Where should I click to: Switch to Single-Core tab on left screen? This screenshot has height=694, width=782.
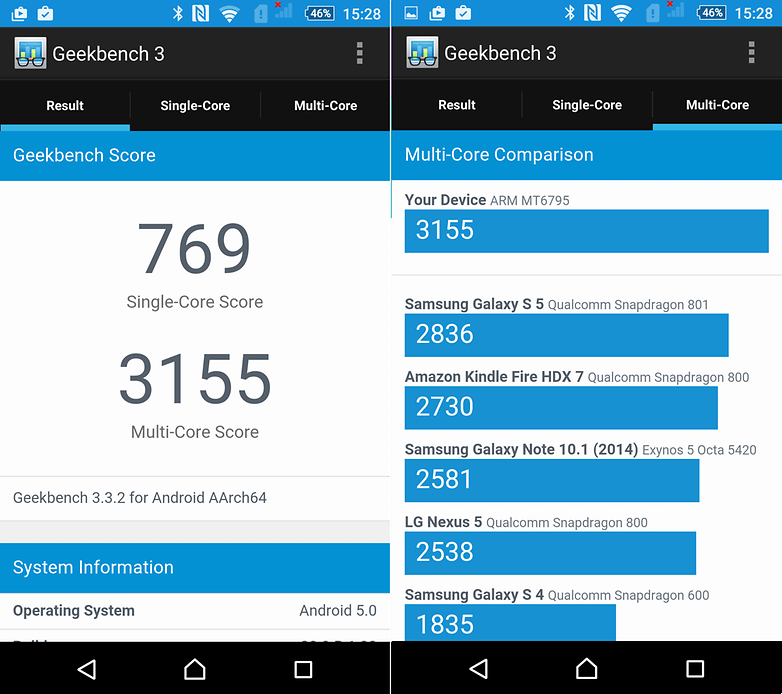coord(195,106)
